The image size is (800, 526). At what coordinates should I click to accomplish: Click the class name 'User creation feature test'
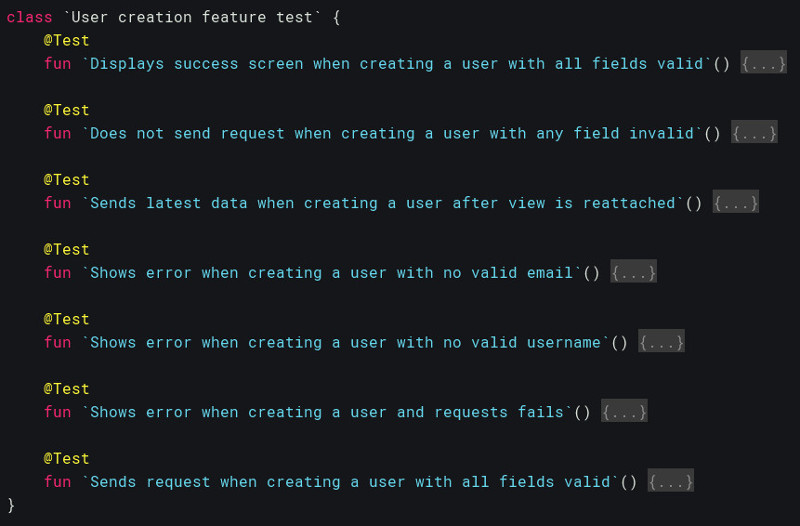[x=192, y=17]
